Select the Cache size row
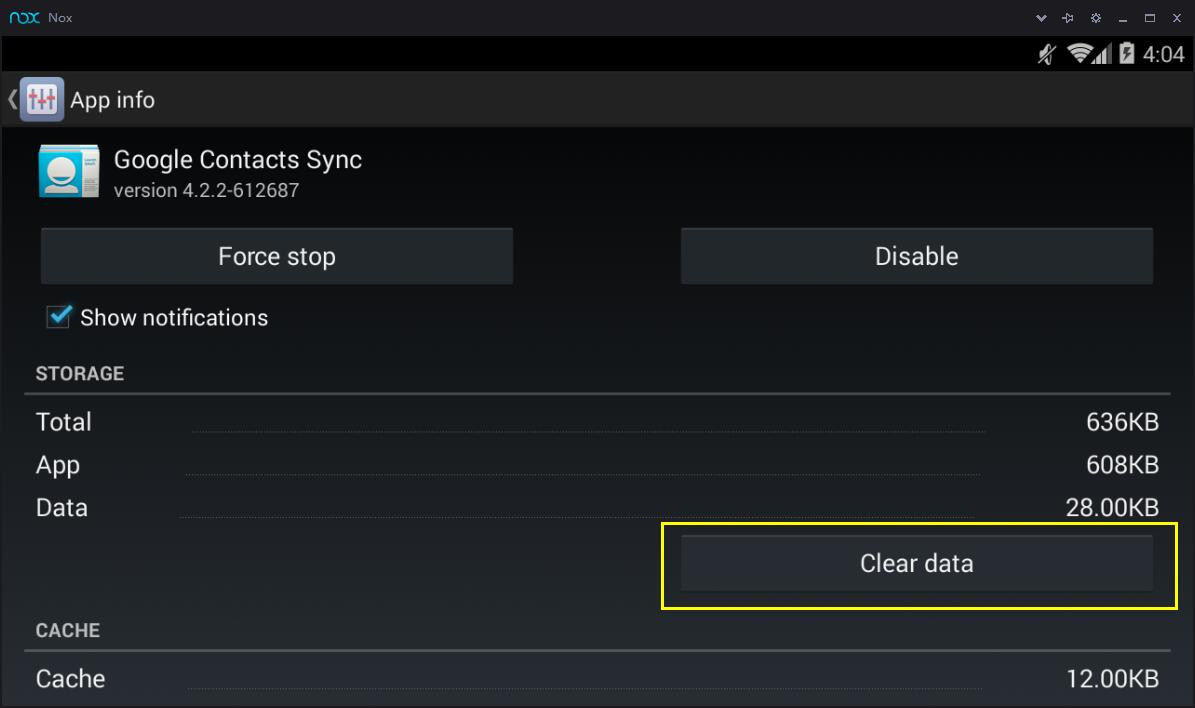Viewport: 1195px width, 708px height. tap(597, 679)
